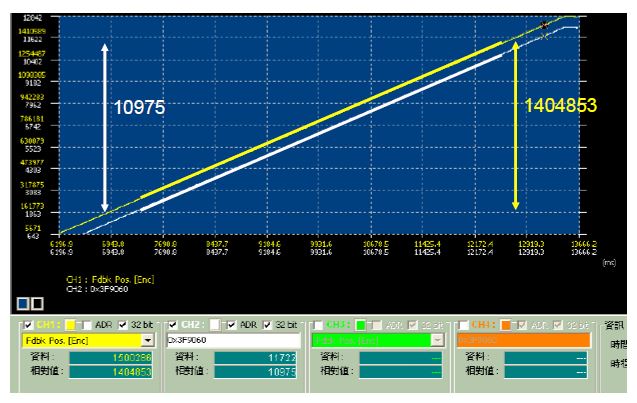Open the CH1 Fdbk Pos. [Enc] dropdown
This screenshot has height=403, width=637.
(x=148, y=340)
